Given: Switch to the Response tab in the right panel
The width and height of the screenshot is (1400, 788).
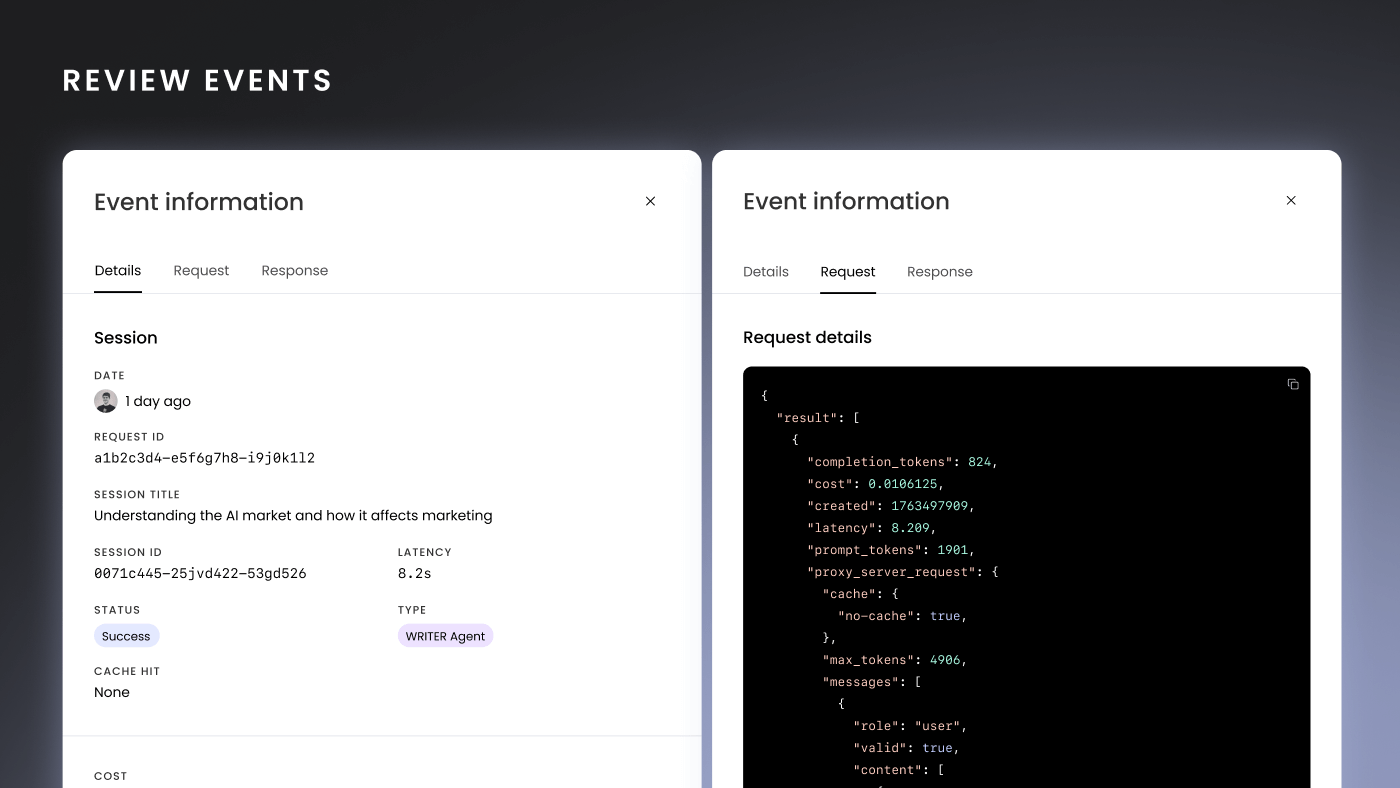Looking at the screenshot, I should point(939,272).
